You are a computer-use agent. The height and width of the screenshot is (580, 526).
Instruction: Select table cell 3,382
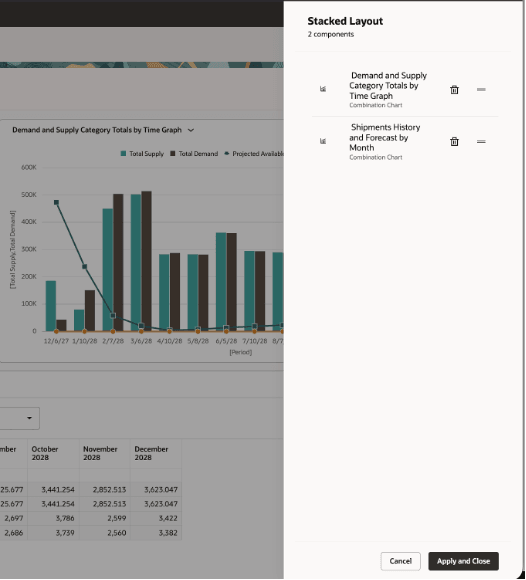pyautogui.click(x=156, y=533)
